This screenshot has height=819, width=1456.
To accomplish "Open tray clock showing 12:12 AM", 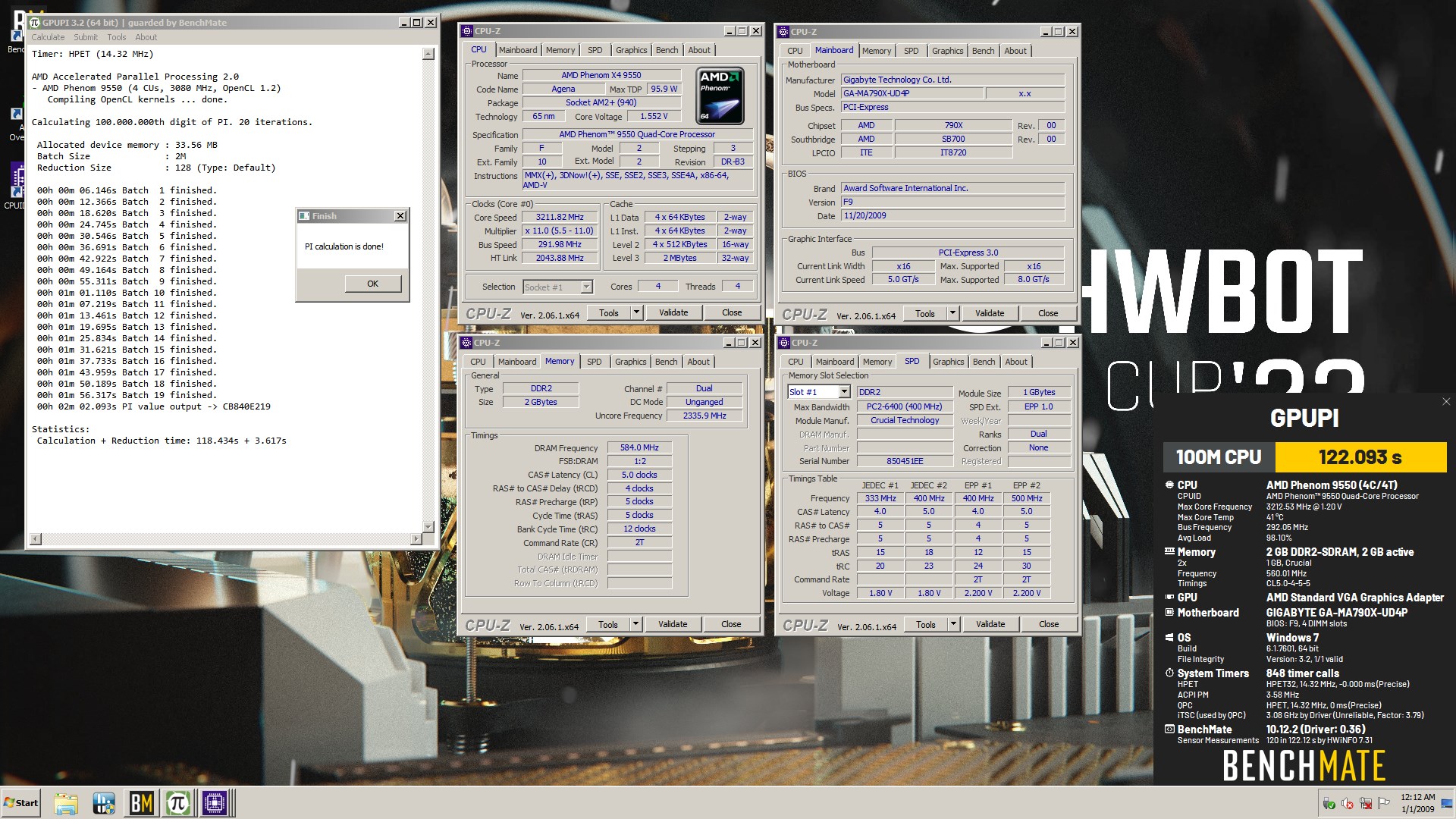I will [1417, 803].
